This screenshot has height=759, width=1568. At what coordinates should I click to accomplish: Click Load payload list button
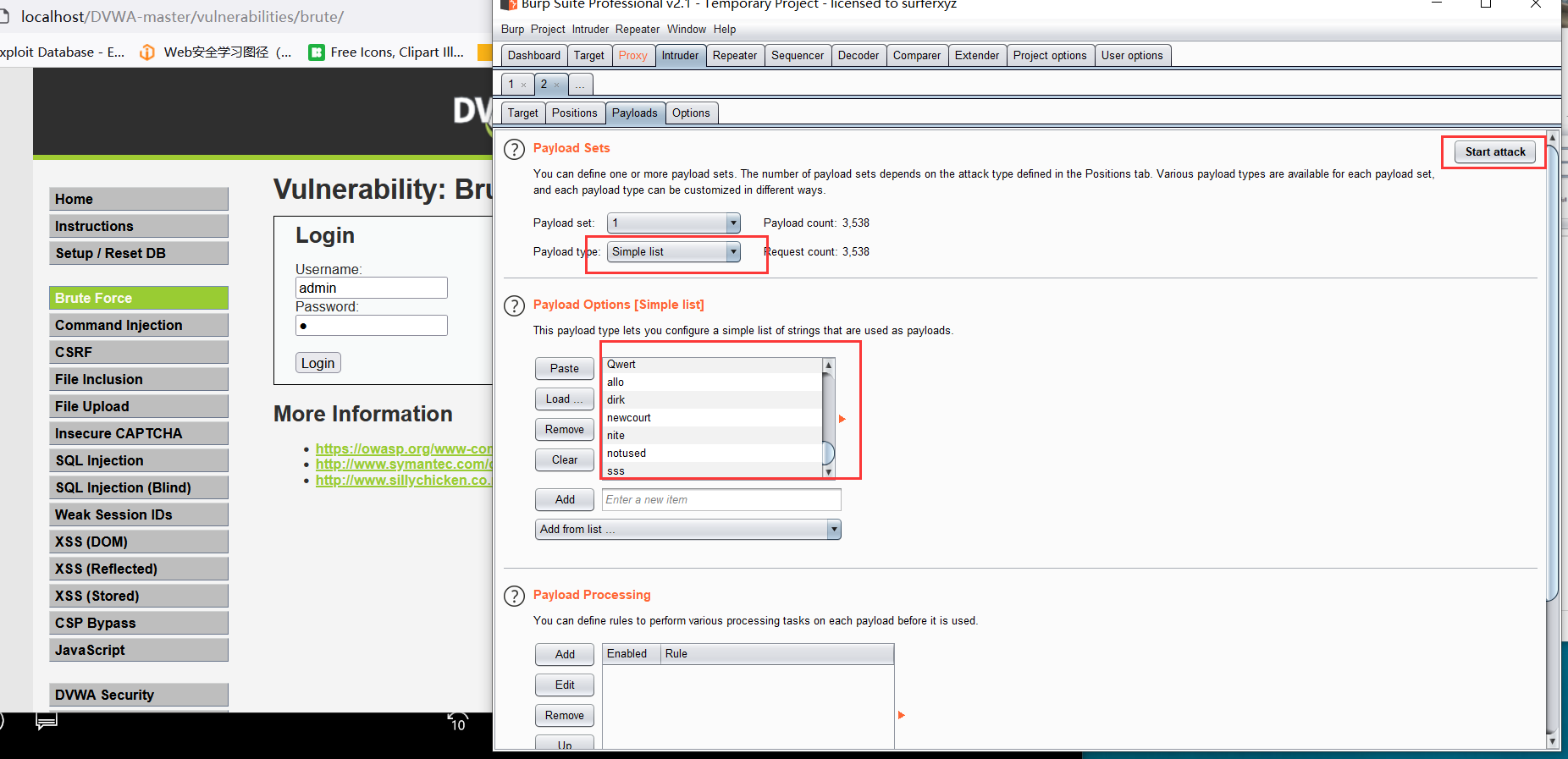pos(565,399)
